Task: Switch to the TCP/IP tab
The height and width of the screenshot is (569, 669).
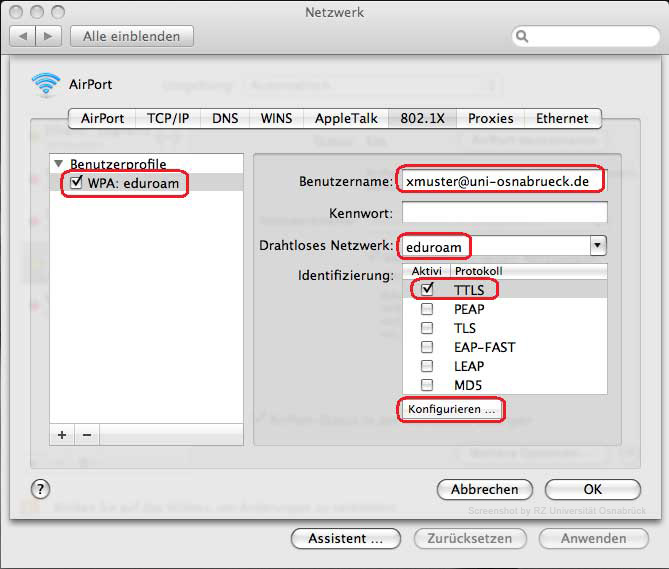Action: [168, 118]
